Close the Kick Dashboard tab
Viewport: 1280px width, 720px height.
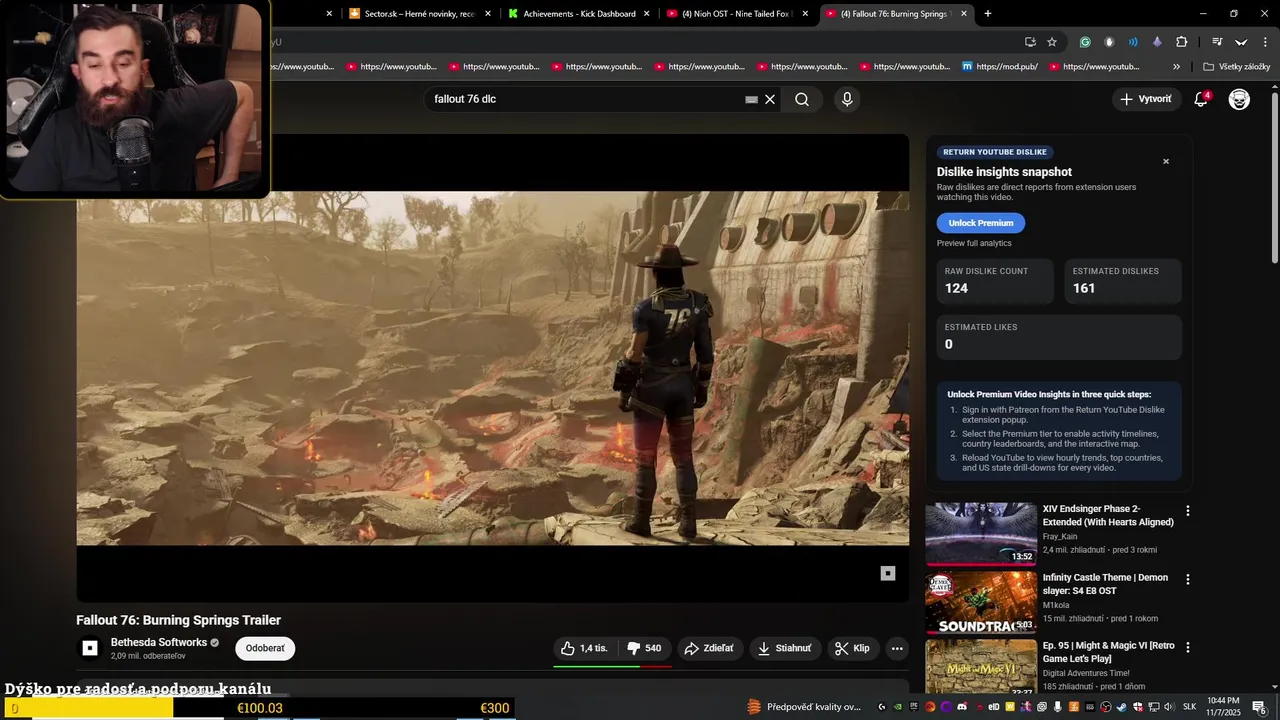tap(647, 14)
